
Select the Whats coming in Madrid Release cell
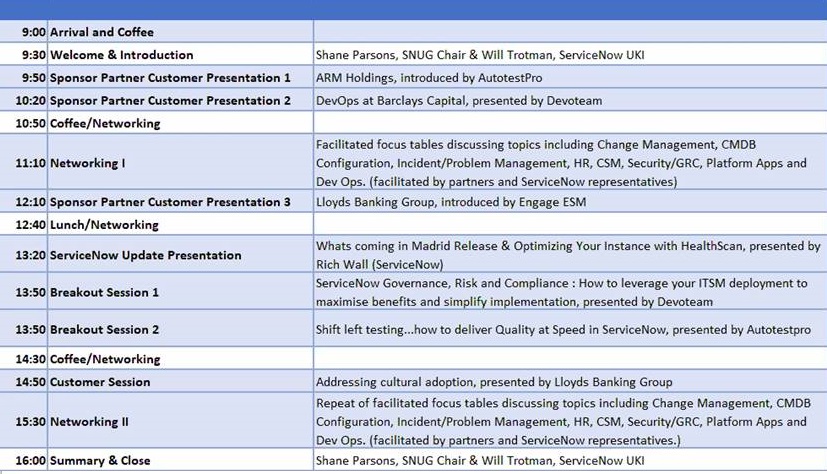(570, 254)
